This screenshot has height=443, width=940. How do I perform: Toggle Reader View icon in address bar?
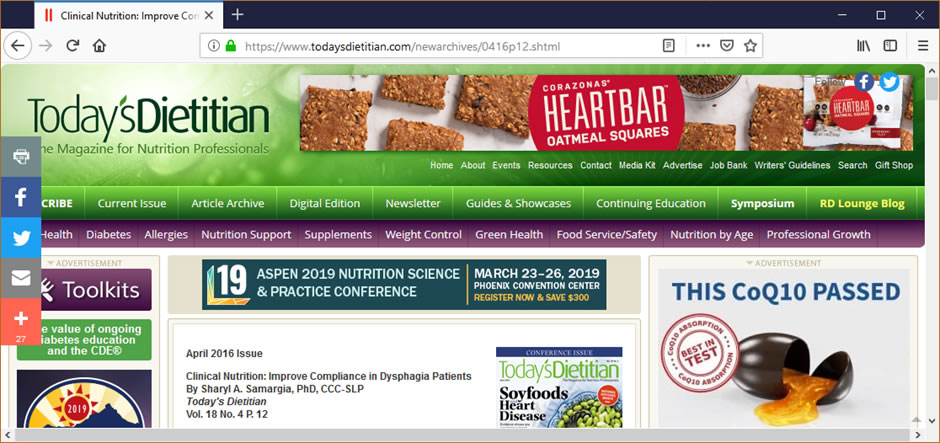[x=668, y=46]
